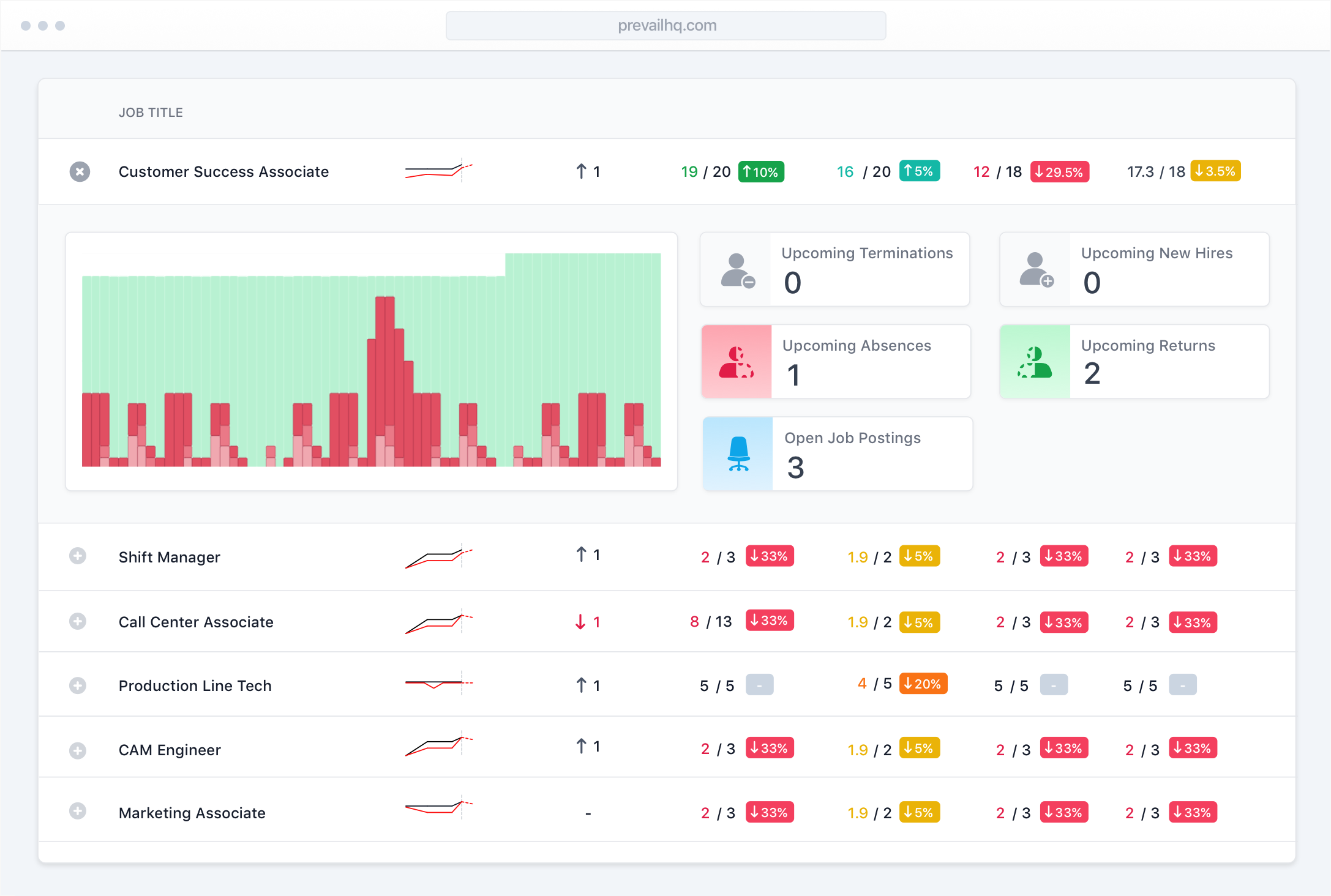This screenshot has width=1331, height=896.
Task: Expand the Shift Manager row
Action: tap(78, 556)
